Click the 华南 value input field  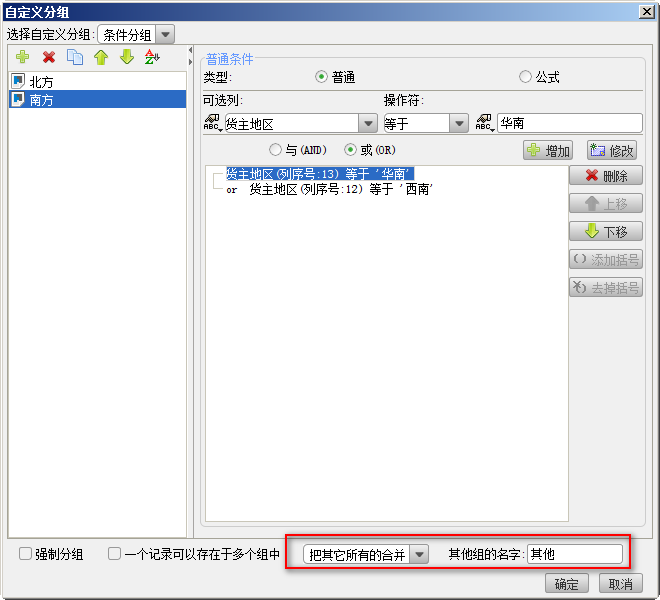[570, 123]
